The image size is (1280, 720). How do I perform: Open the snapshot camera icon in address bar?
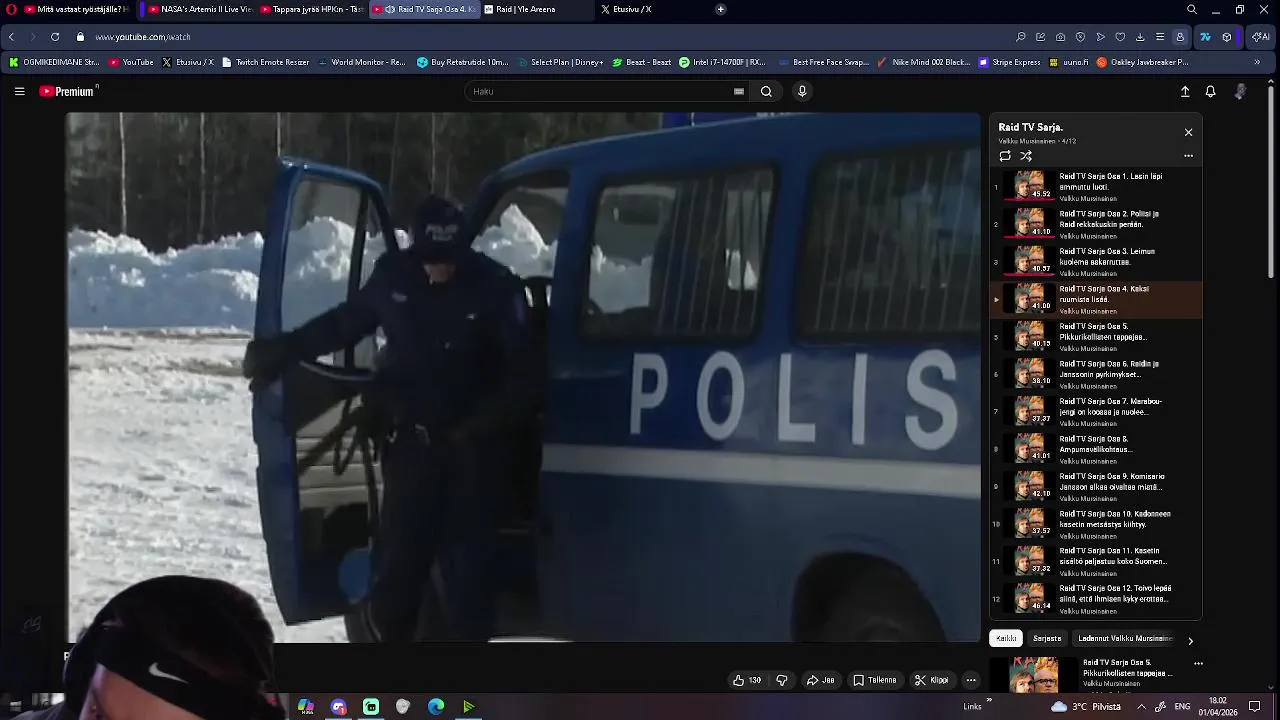pyautogui.click(x=1060, y=37)
